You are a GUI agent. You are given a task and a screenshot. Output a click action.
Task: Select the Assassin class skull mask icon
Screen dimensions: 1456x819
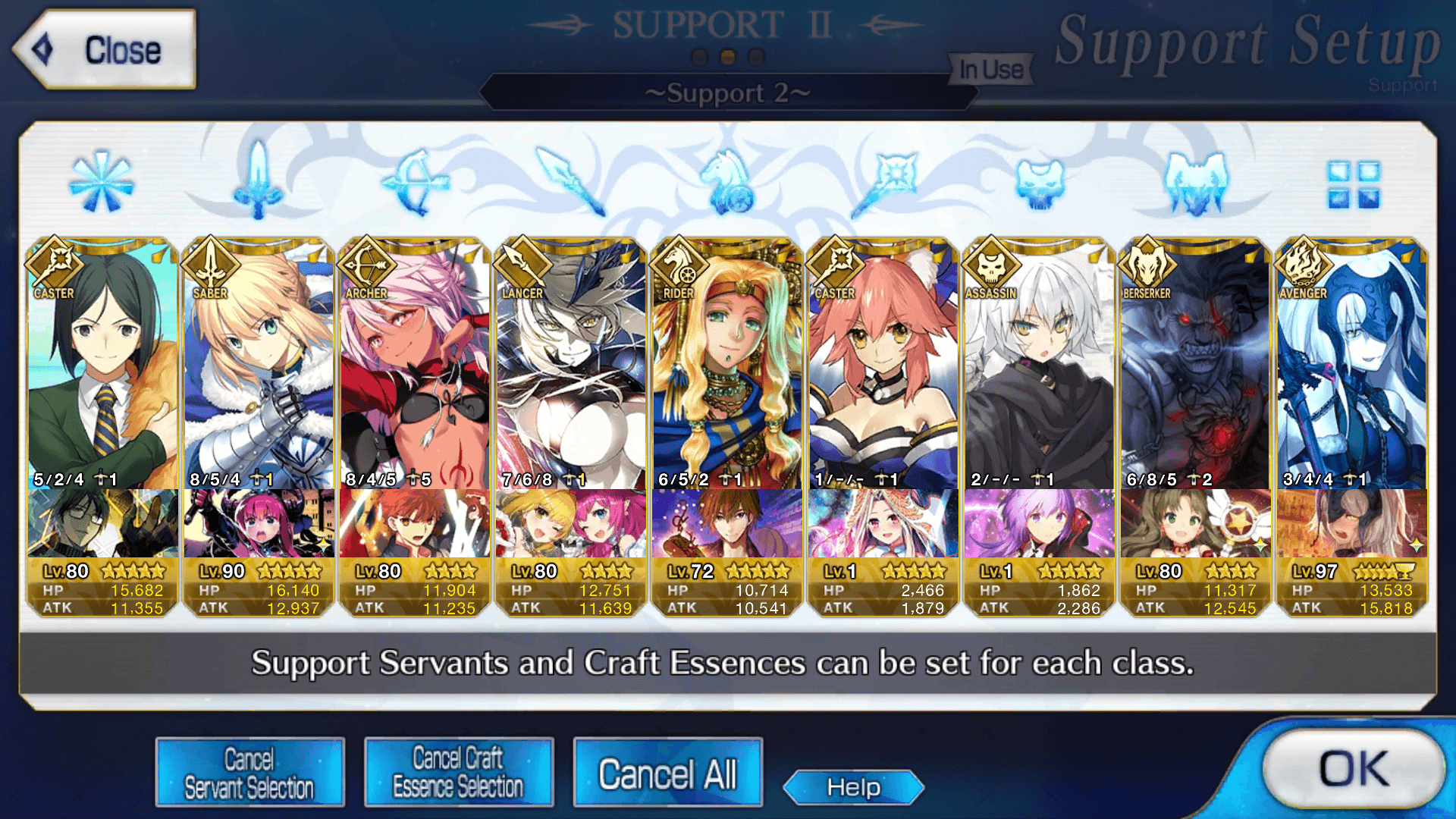(1040, 184)
